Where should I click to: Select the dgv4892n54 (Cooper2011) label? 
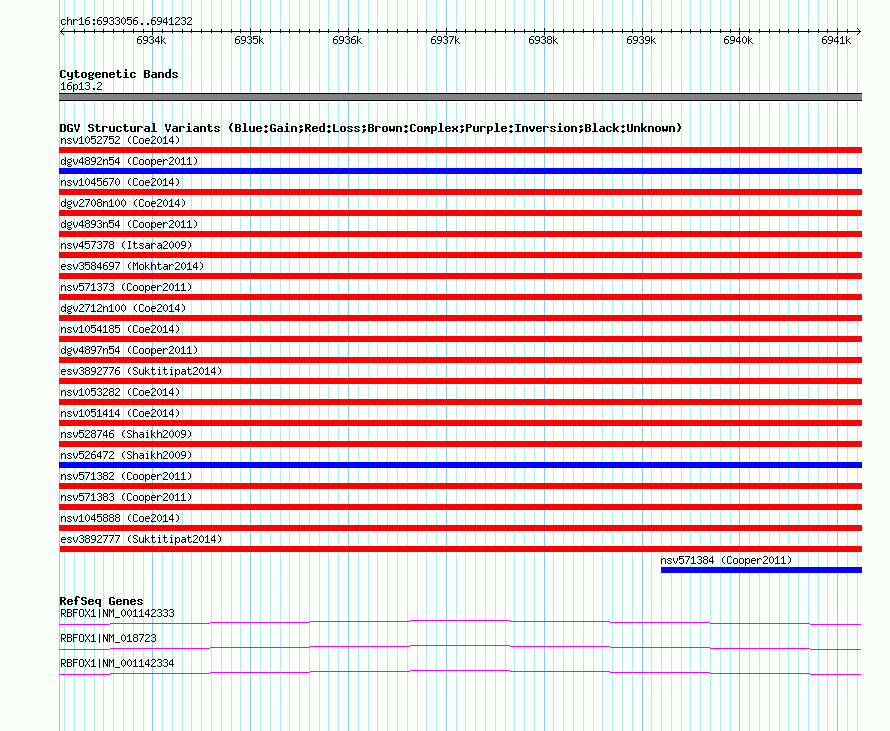tap(129, 161)
